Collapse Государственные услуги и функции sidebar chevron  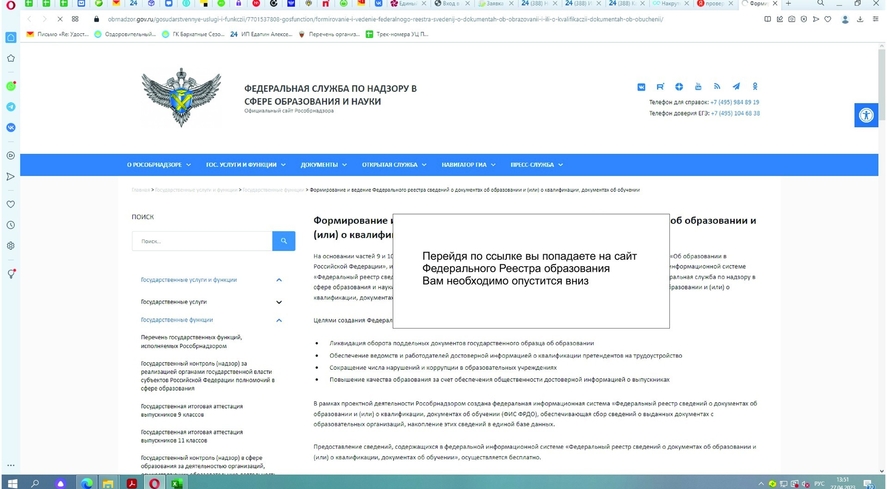pyautogui.click(x=279, y=280)
